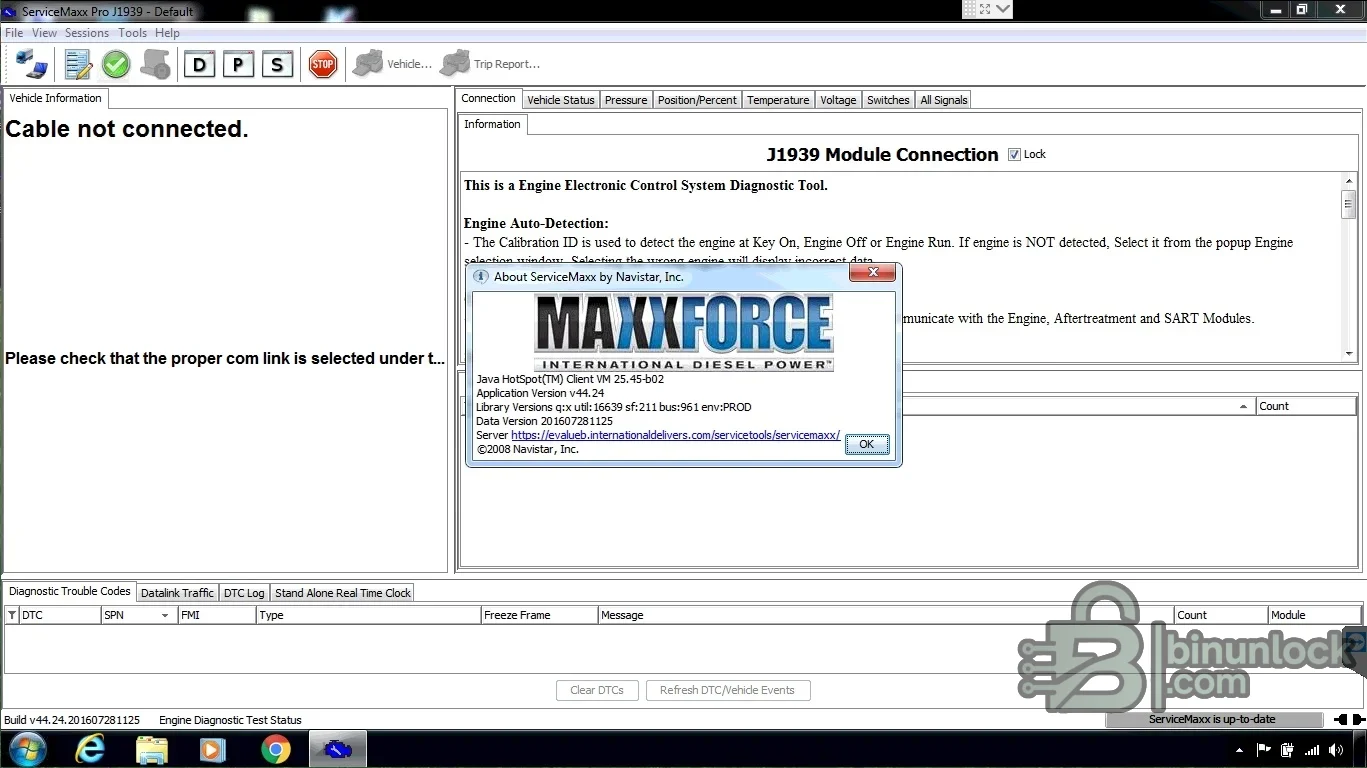Click the information panel scrollbar thumb
Image resolution: width=1367 pixels, height=768 pixels.
click(1348, 203)
